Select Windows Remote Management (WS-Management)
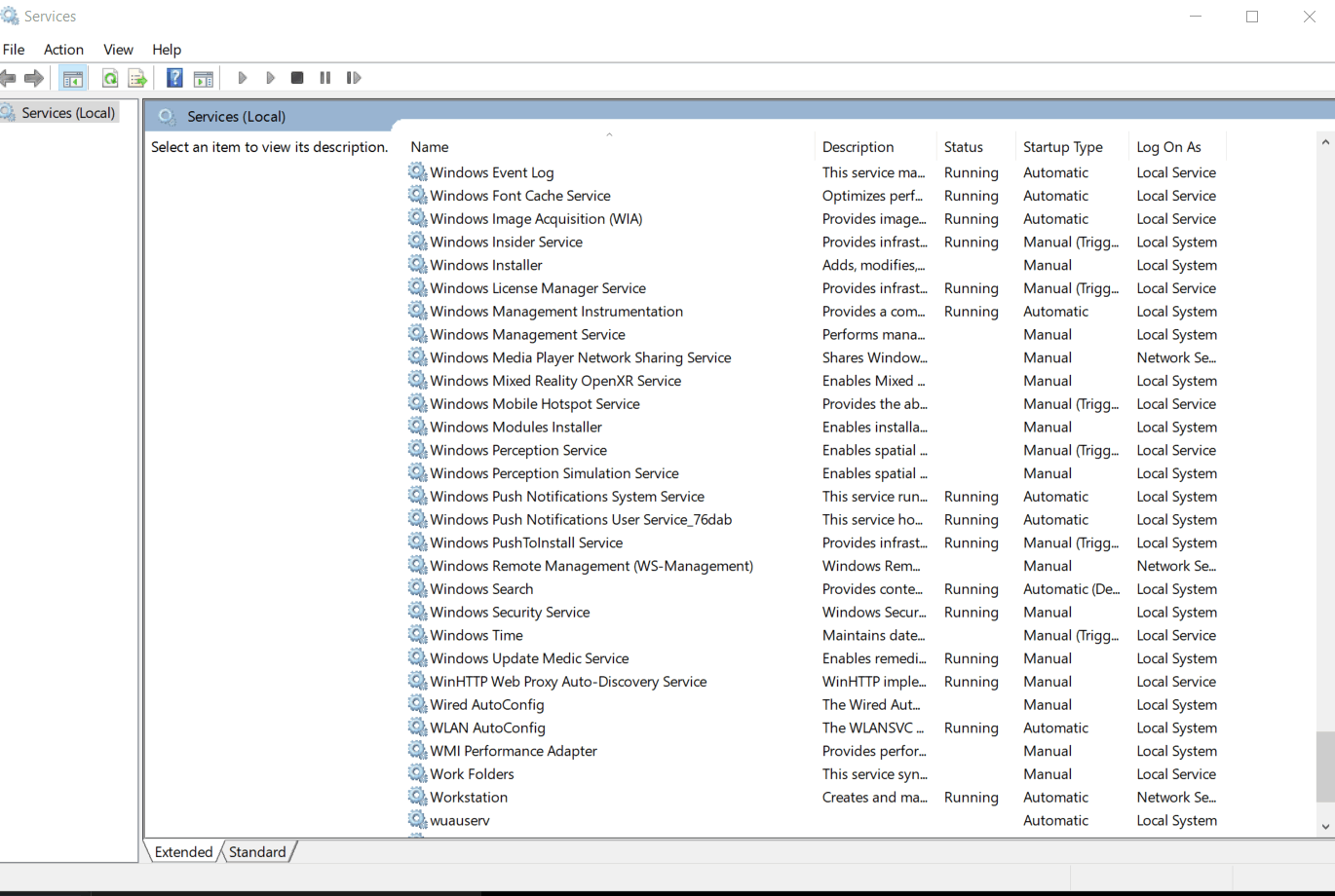Image resolution: width=1335 pixels, height=896 pixels. (591, 566)
